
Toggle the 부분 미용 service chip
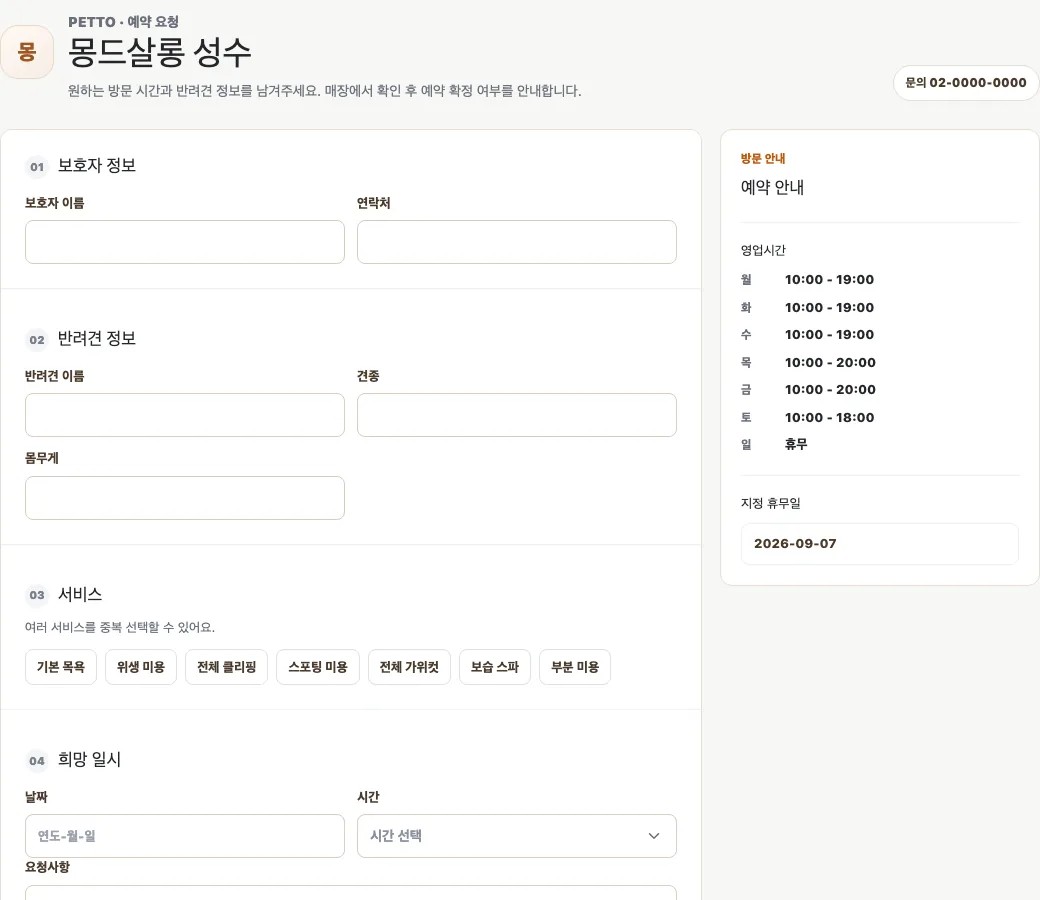pos(575,667)
